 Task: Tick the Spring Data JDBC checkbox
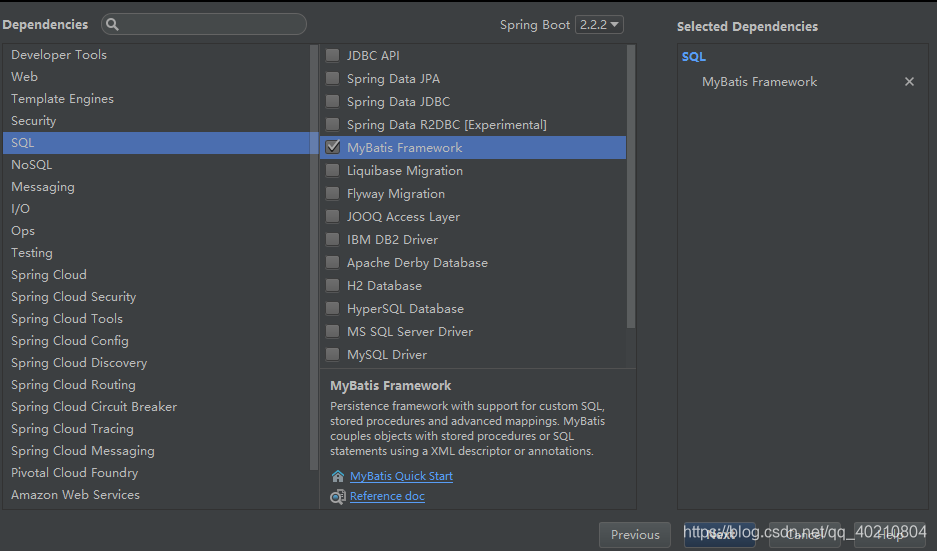click(332, 102)
